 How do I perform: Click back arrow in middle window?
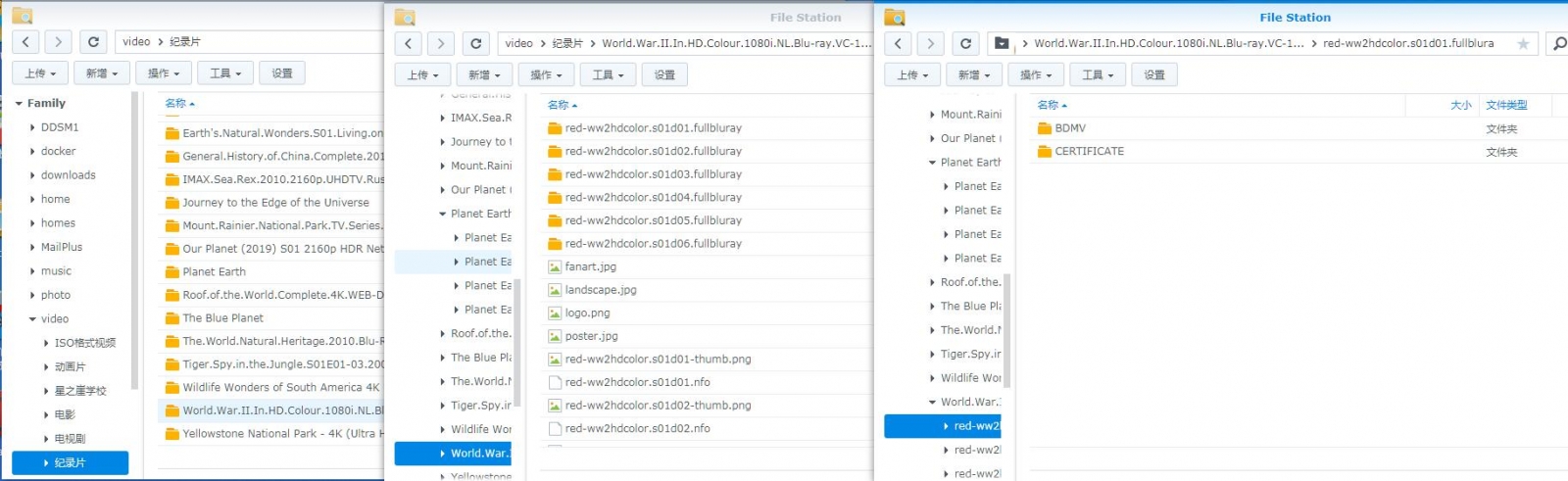tap(409, 43)
